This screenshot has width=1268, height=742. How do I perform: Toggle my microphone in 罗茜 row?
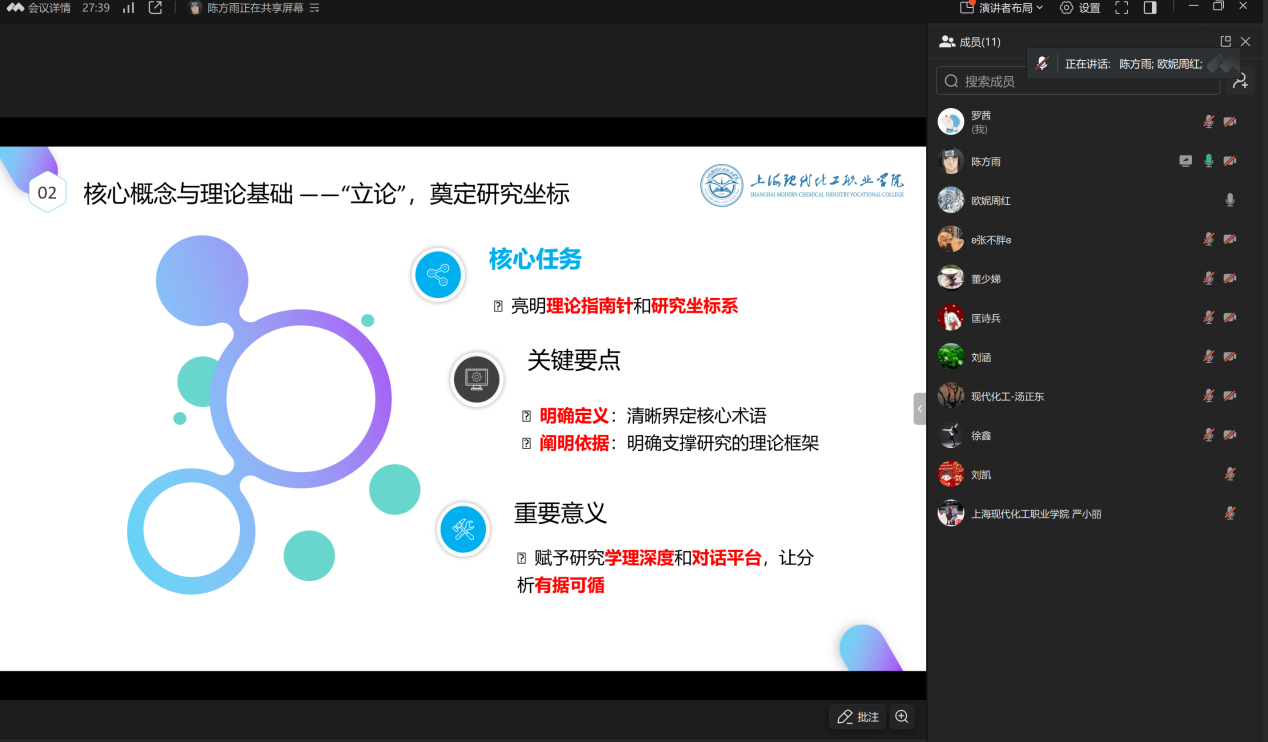pos(1208,122)
